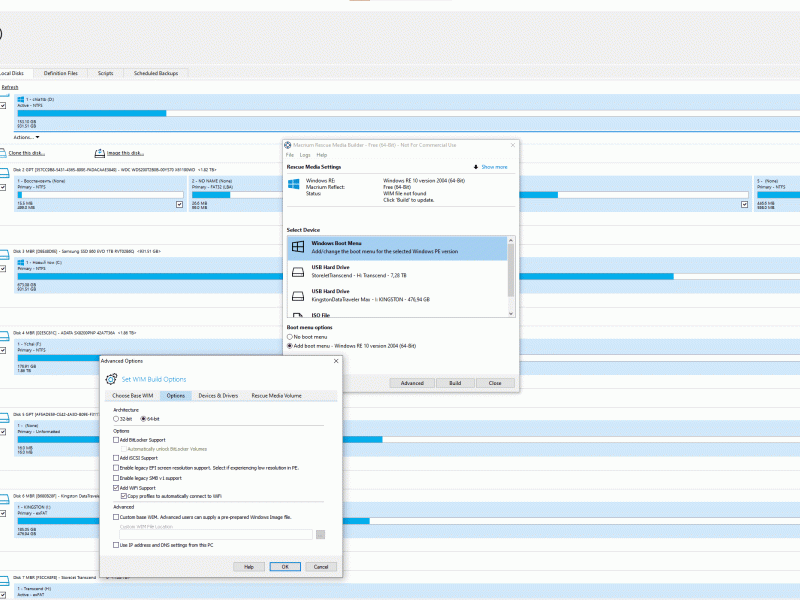Switch to the Rescue Media Volume tab
The width and height of the screenshot is (800, 600).
click(x=277, y=396)
